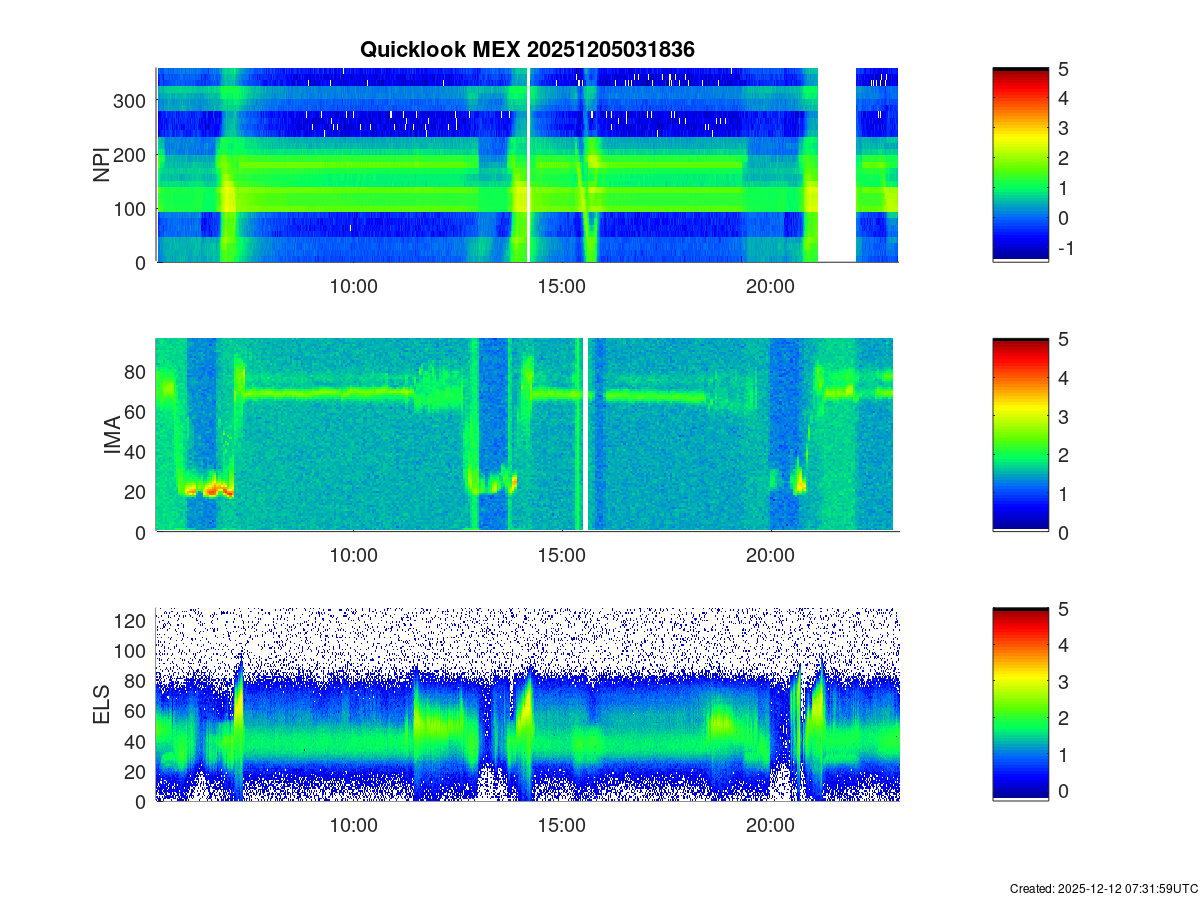
Task: Click the 15:00 tick label under IMA panel
Action: pyautogui.click(x=561, y=556)
